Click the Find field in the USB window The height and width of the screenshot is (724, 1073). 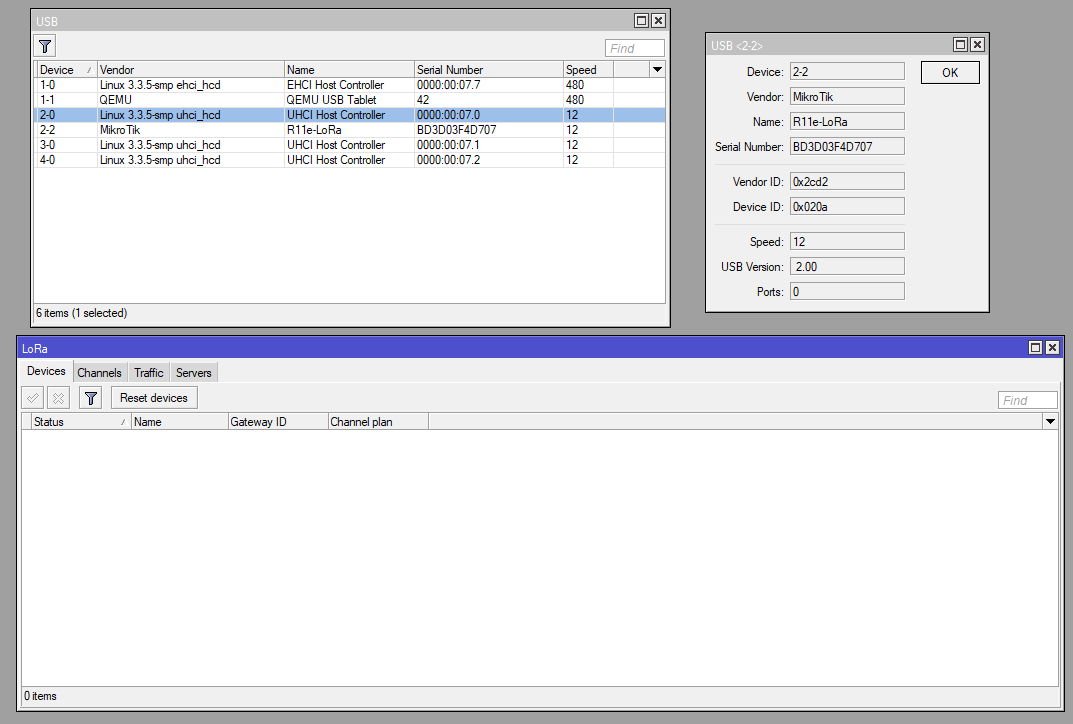(634, 48)
